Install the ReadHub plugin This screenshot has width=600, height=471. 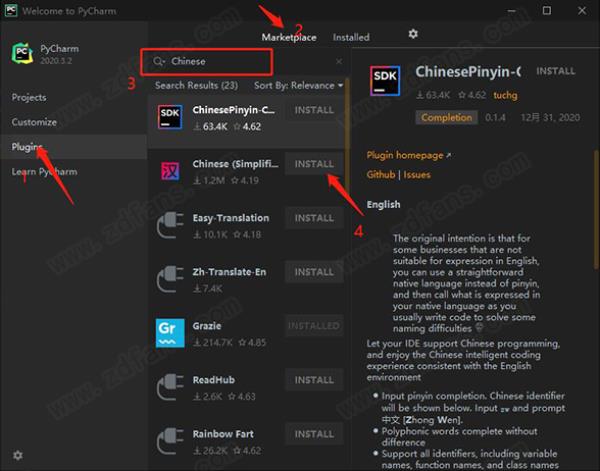pyautogui.click(x=314, y=380)
